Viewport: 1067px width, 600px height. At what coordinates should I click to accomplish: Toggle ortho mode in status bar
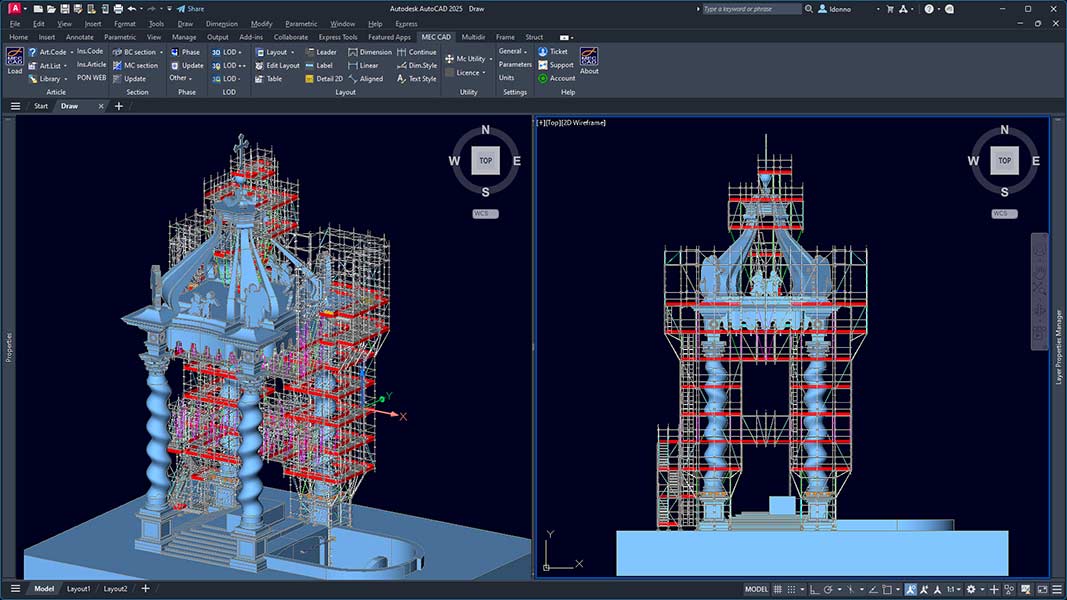tap(813, 589)
